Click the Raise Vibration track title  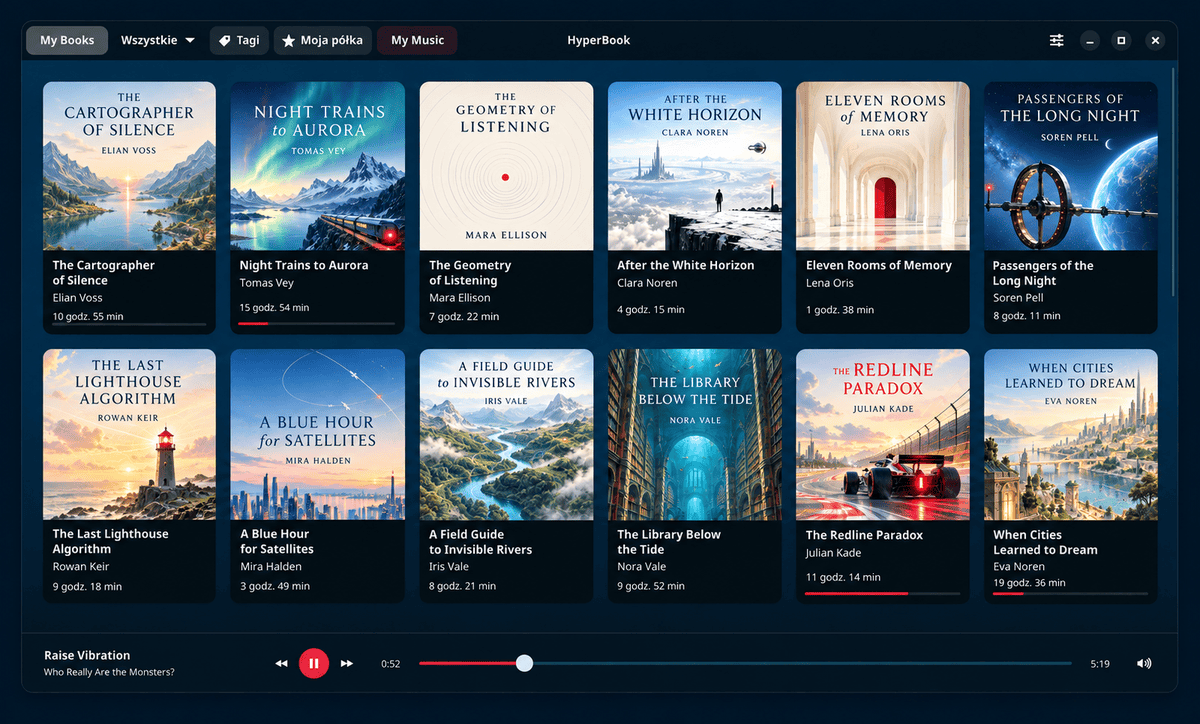click(x=87, y=655)
